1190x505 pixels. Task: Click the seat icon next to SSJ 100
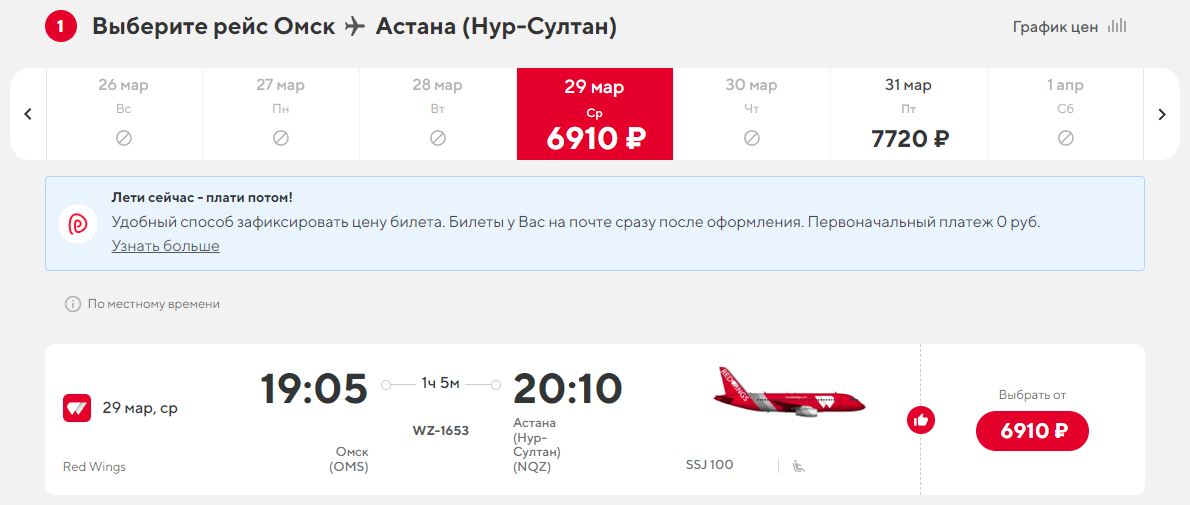click(x=799, y=465)
